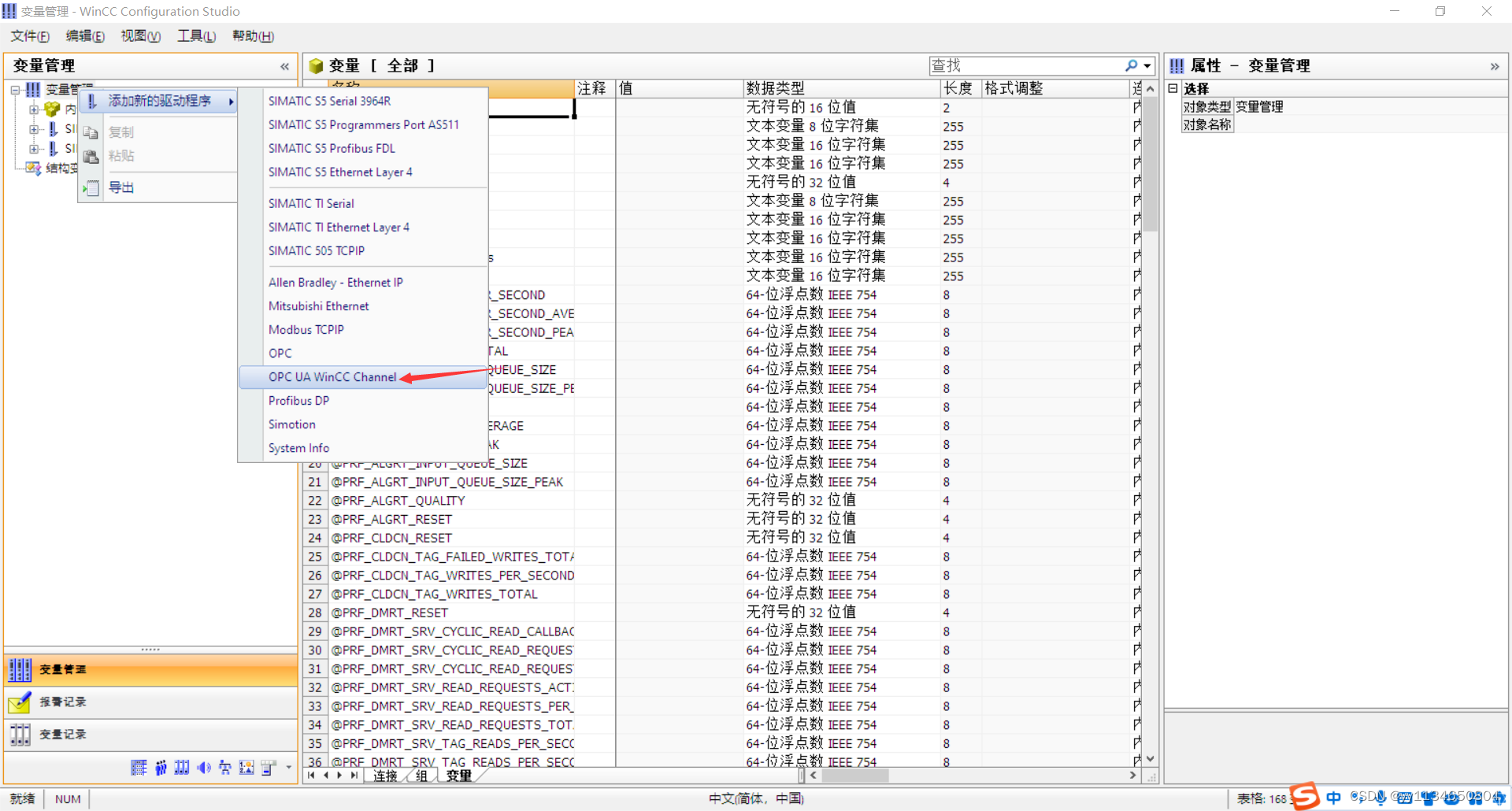Go to previous sheet tab arrow
The image size is (1512, 811).
coord(326,776)
